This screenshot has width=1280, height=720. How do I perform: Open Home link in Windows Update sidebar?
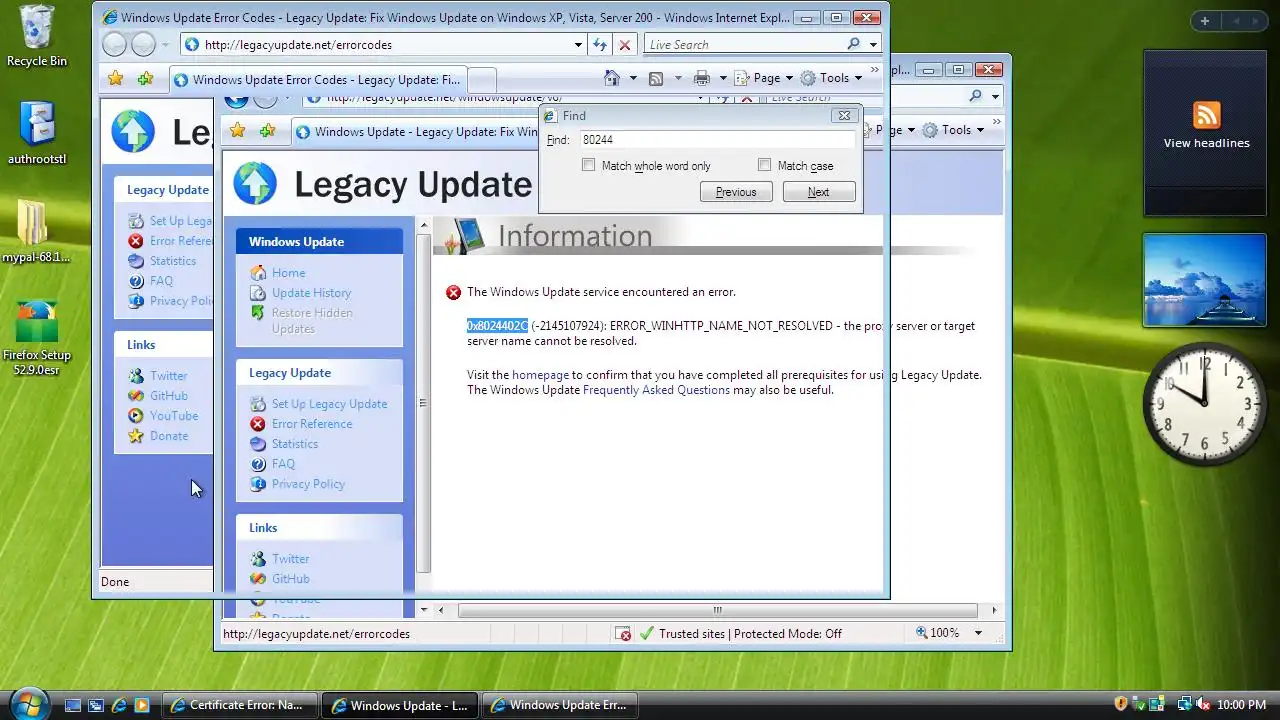pyautogui.click(x=288, y=273)
